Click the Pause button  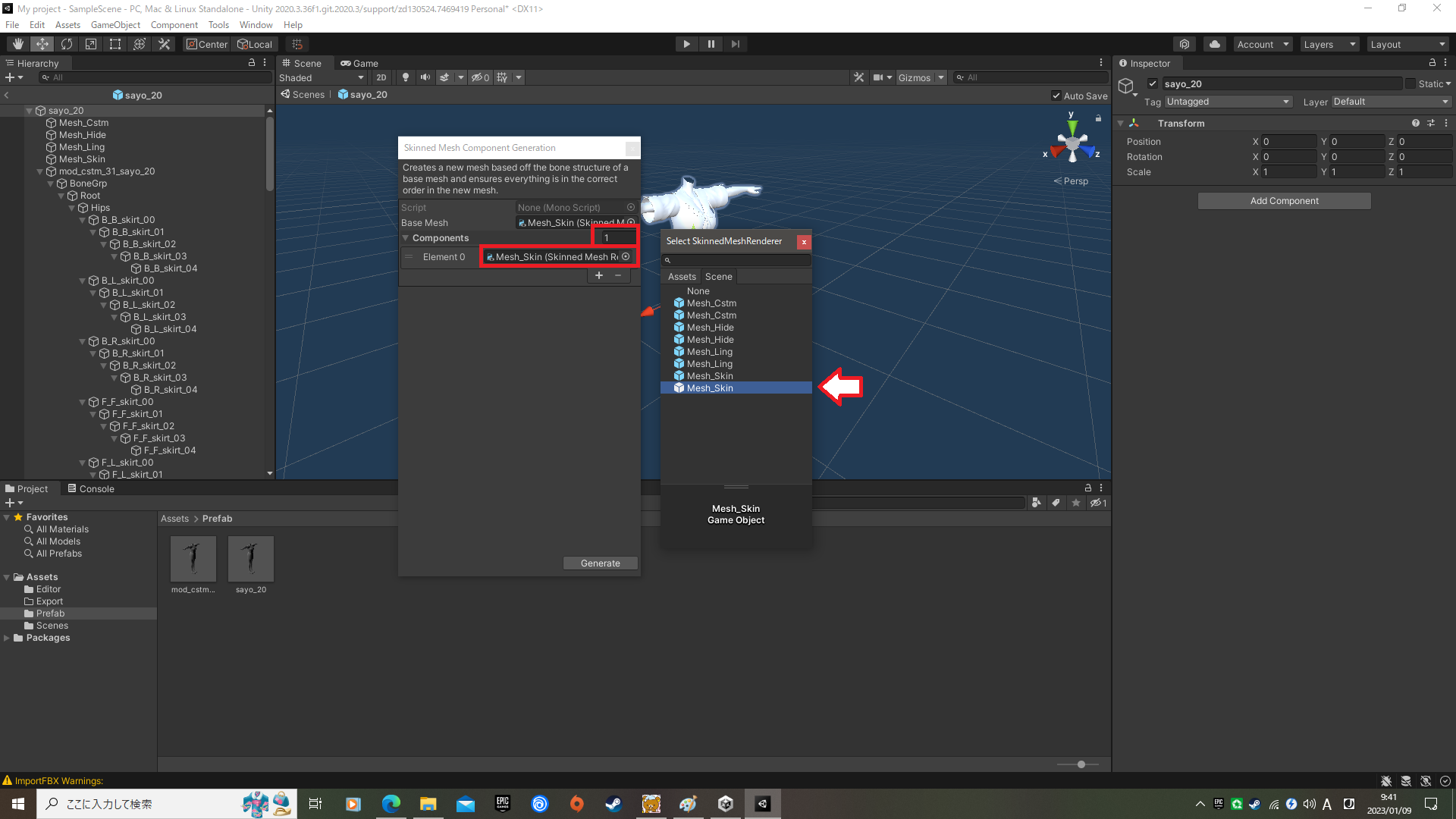click(711, 44)
